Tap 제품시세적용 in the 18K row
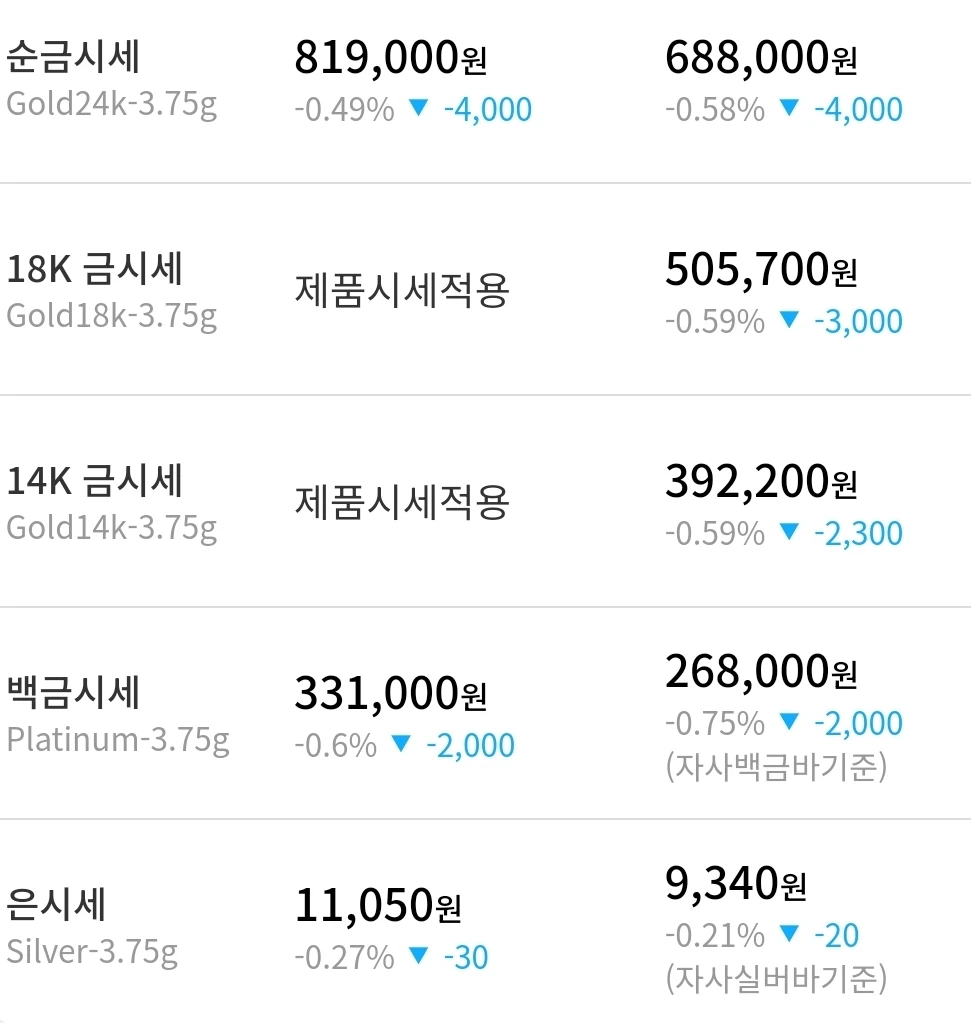Screen dimensions: 971x1023 (x=401, y=290)
